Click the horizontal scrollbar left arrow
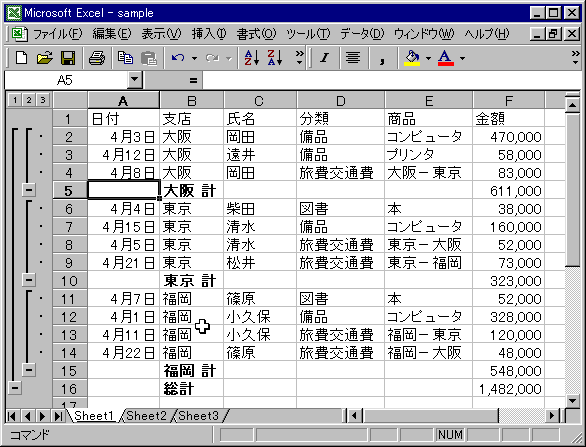Screen dimensions: 586x447 [354, 416]
